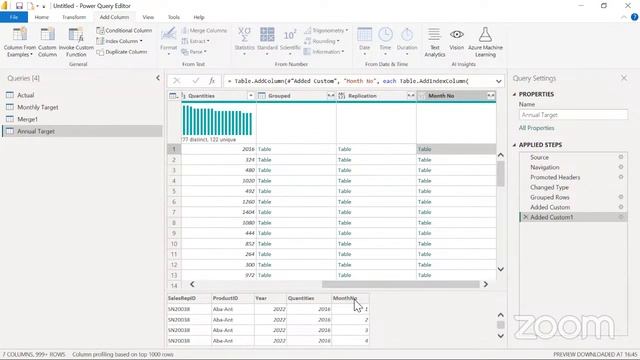Viewport: 640px width, 360px height.
Task: Collapse the PROPERTIES section
Action: (x=514, y=94)
